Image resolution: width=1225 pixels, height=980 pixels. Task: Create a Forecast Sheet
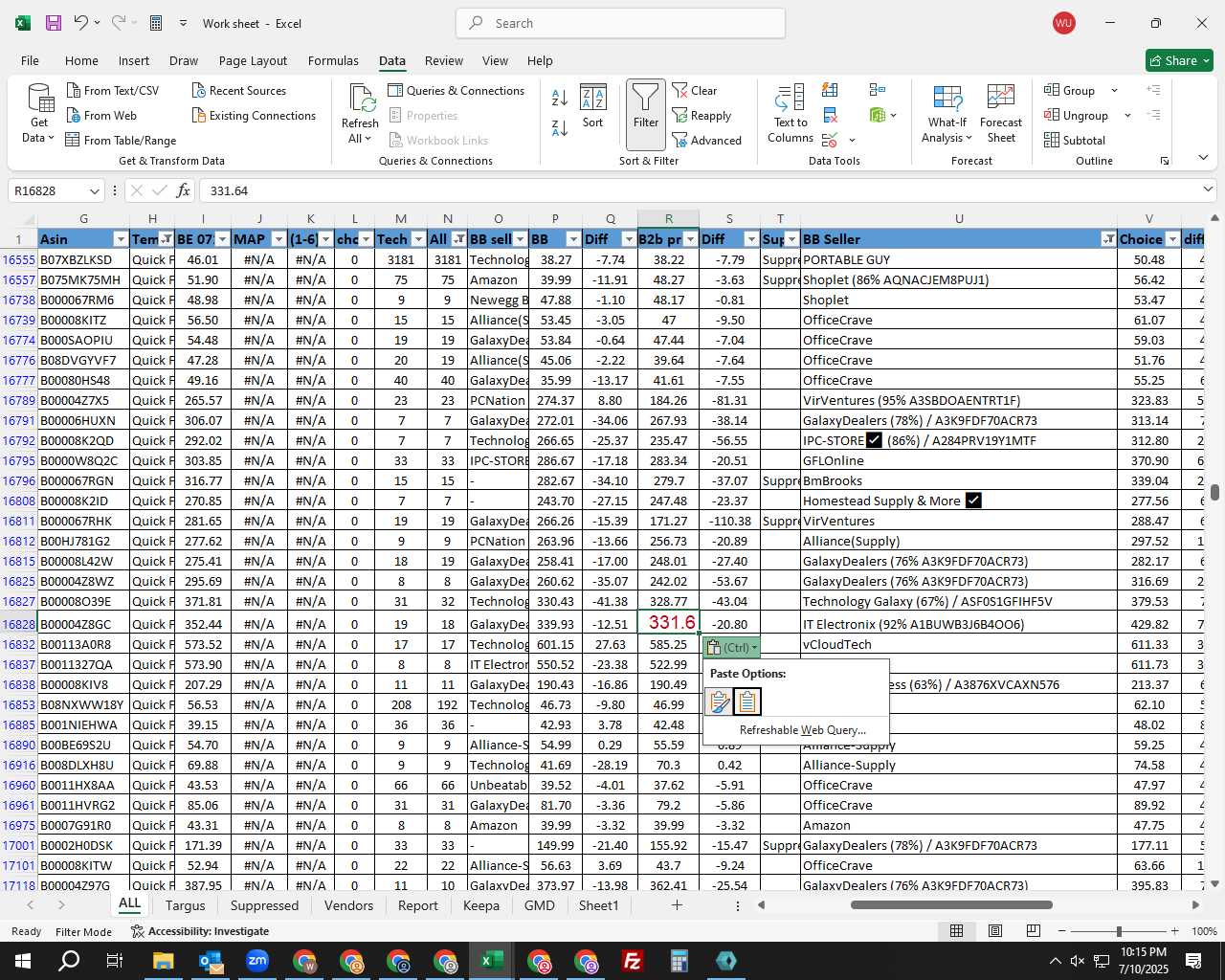click(1001, 114)
